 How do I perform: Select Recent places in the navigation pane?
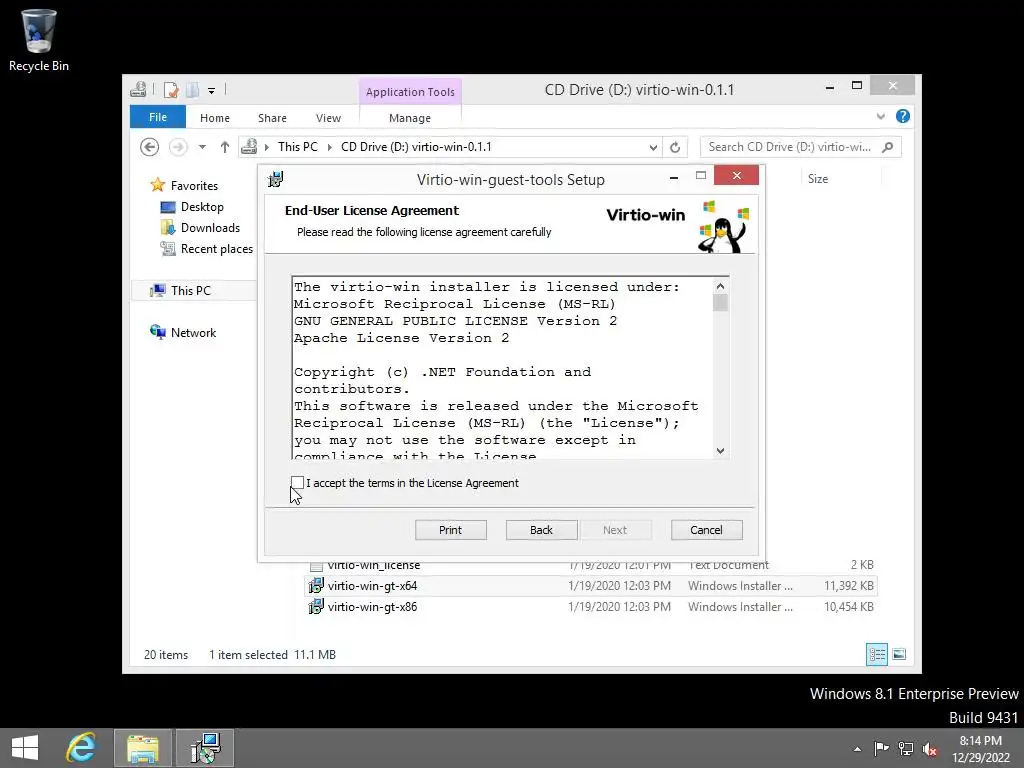click(x=217, y=249)
